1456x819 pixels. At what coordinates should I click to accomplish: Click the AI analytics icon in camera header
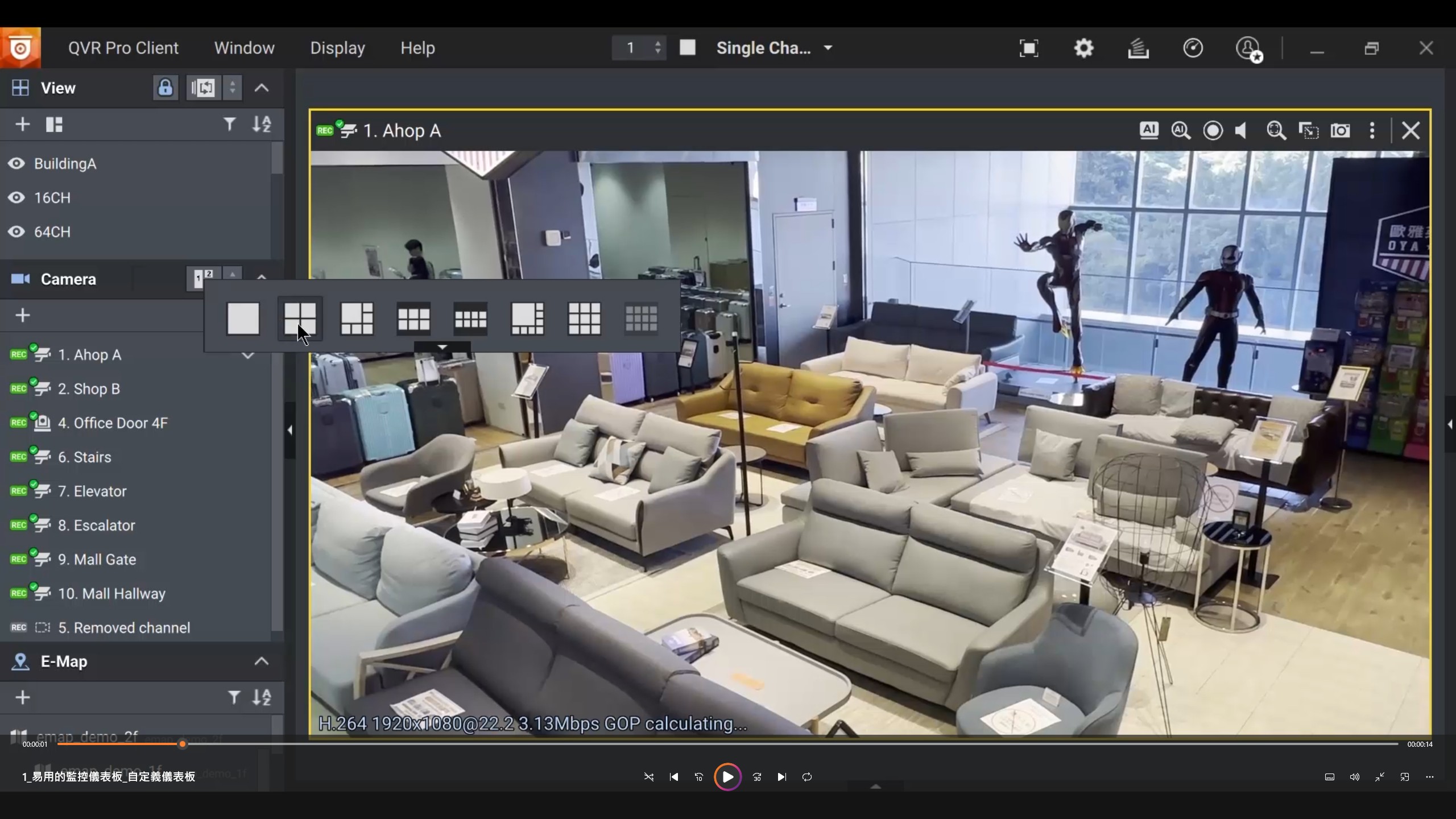click(1149, 130)
